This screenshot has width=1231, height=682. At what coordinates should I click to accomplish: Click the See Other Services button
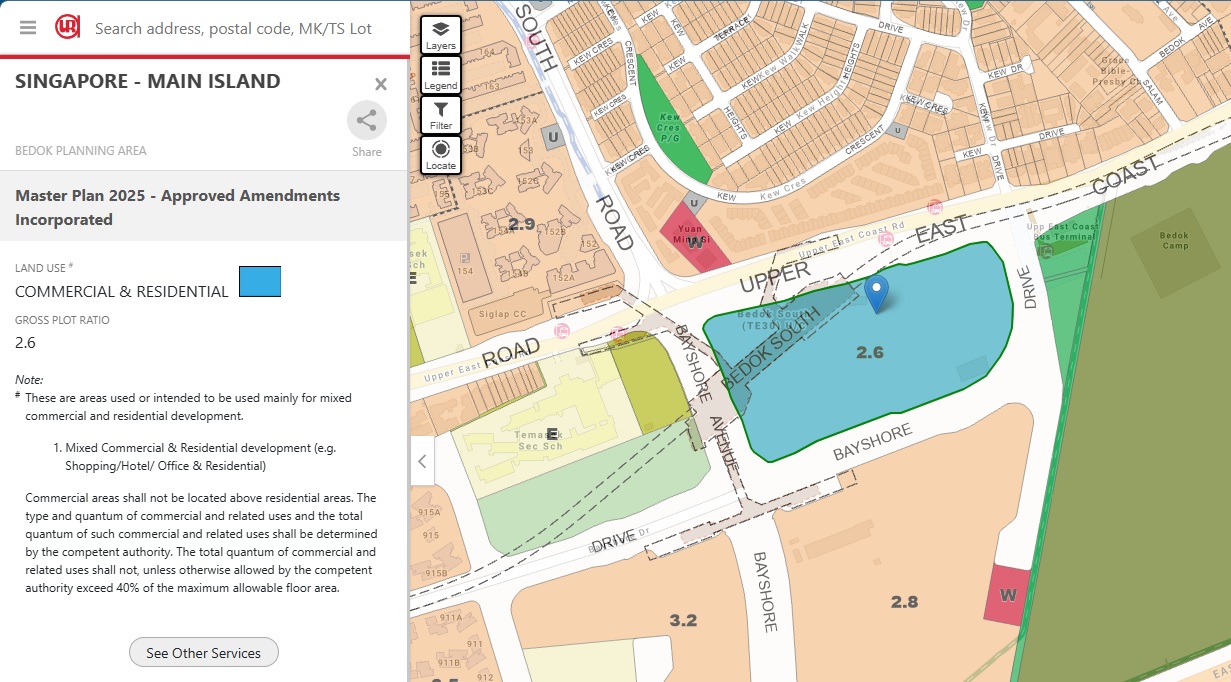[204, 653]
